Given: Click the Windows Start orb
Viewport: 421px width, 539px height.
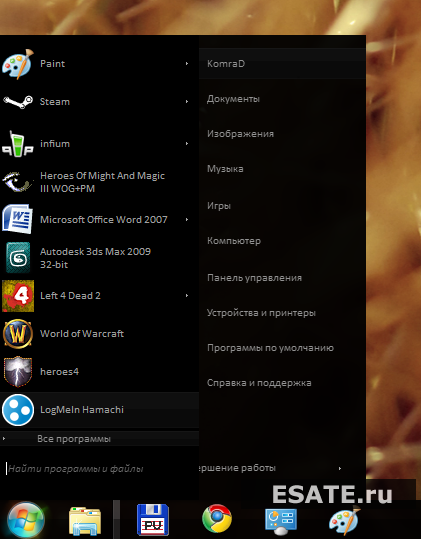Looking at the screenshot, I should point(26,520).
